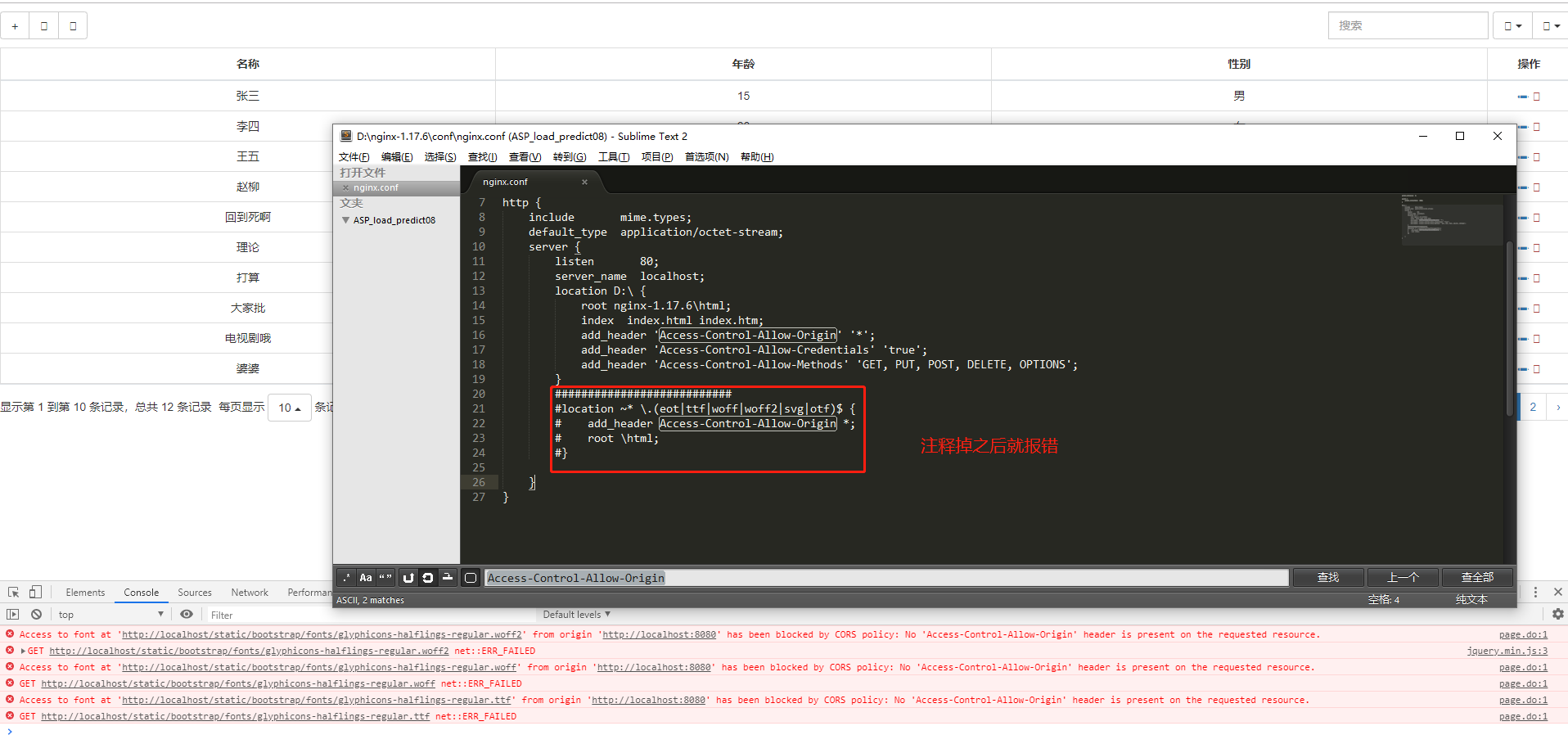
Task: Open the more options menu in DevTools
Action: click(1536, 592)
